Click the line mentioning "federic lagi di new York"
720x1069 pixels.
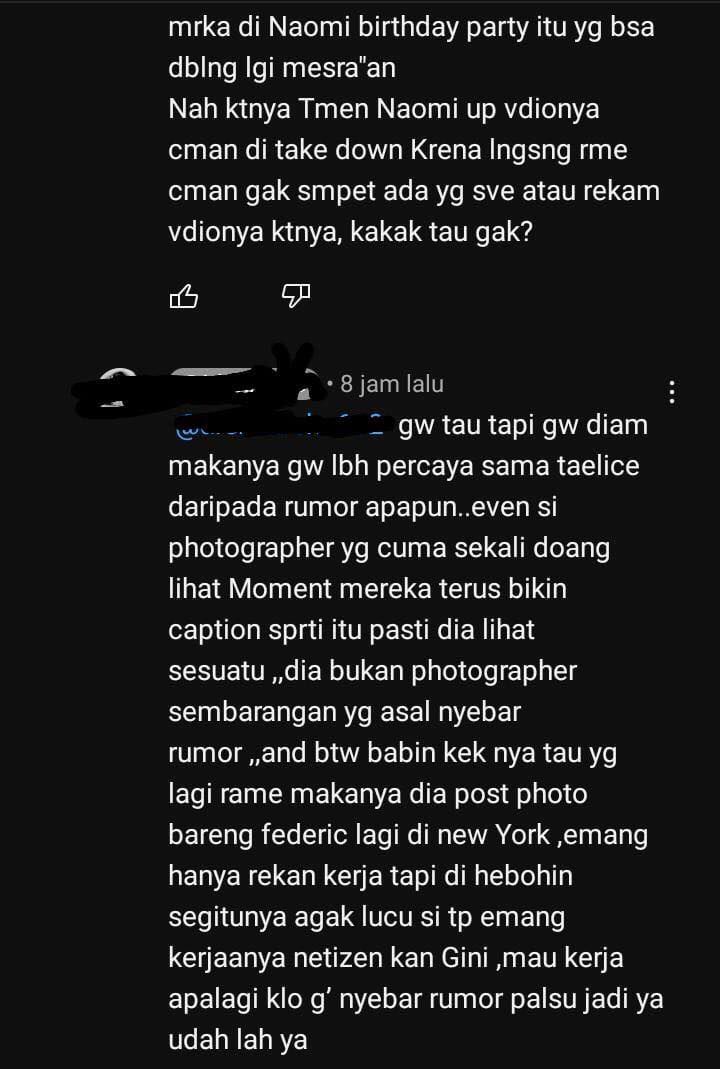tap(408, 835)
